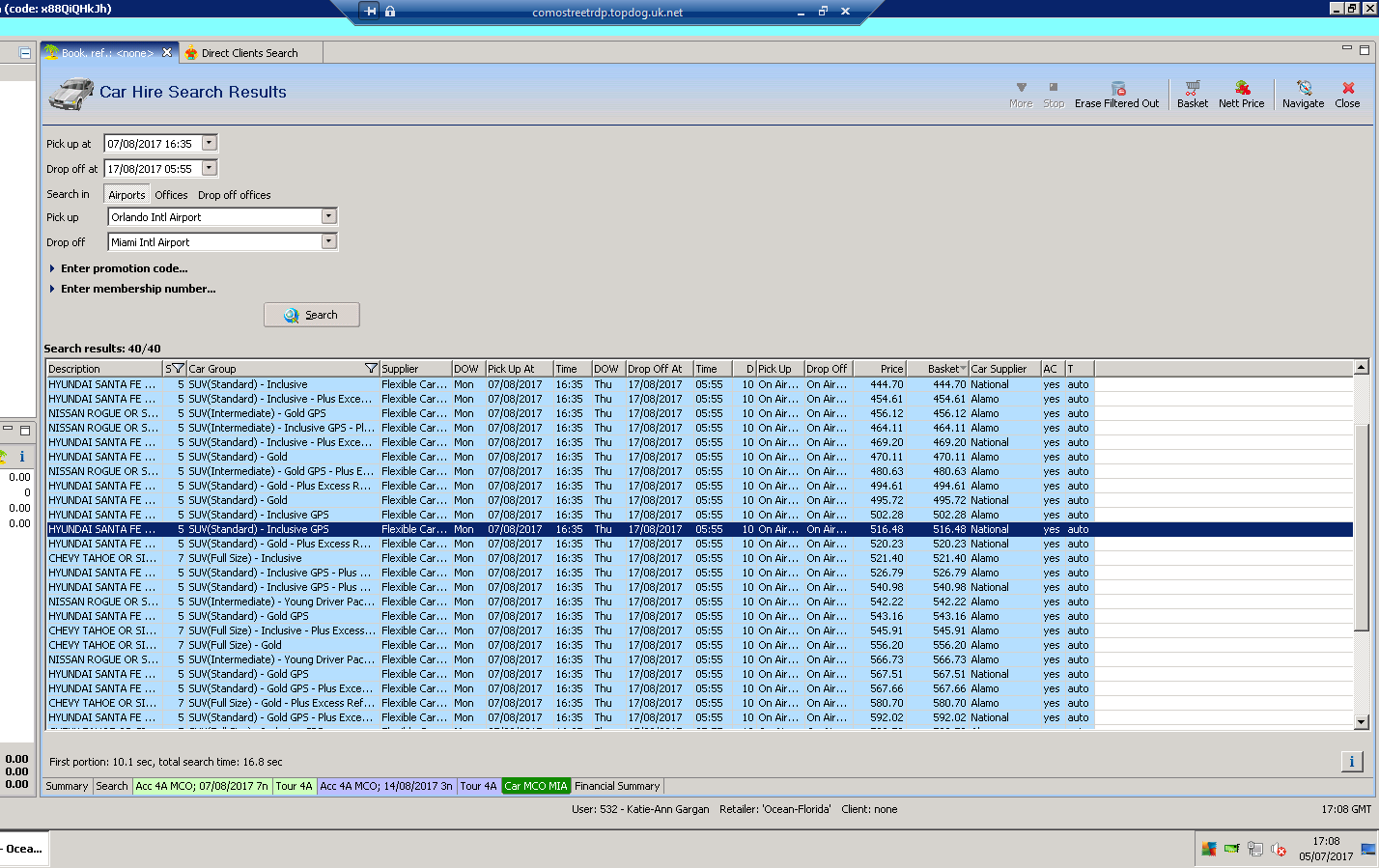Screen dimensions: 1379x868
Task: Click the results list scroll down arrow
Action: tap(1361, 721)
